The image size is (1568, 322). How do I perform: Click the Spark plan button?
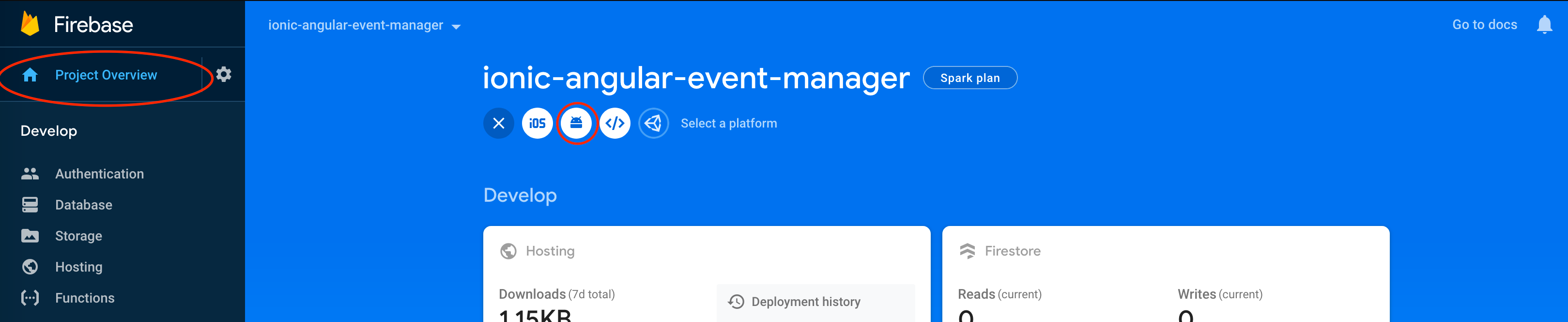969,78
